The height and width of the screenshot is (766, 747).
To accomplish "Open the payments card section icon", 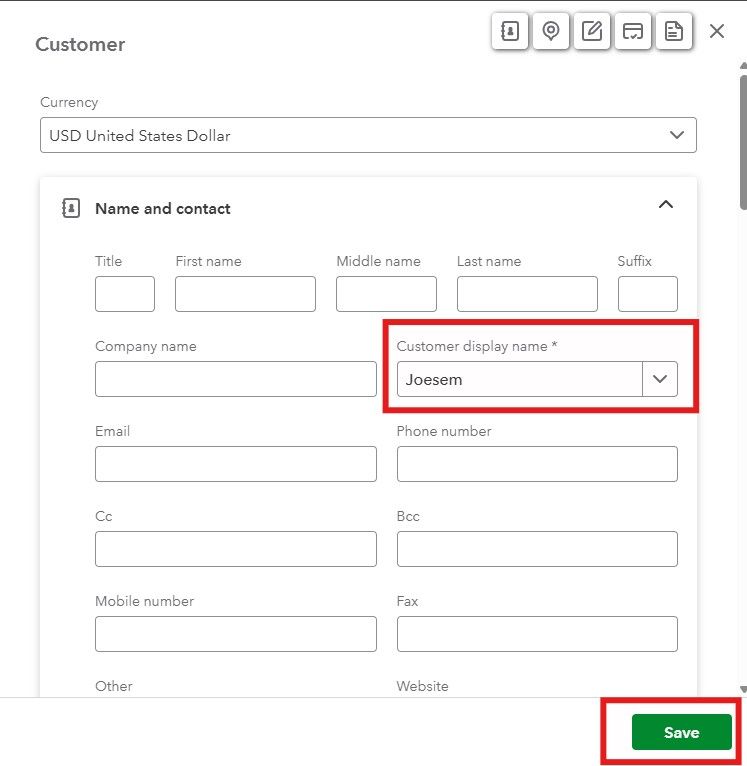I will point(633,31).
